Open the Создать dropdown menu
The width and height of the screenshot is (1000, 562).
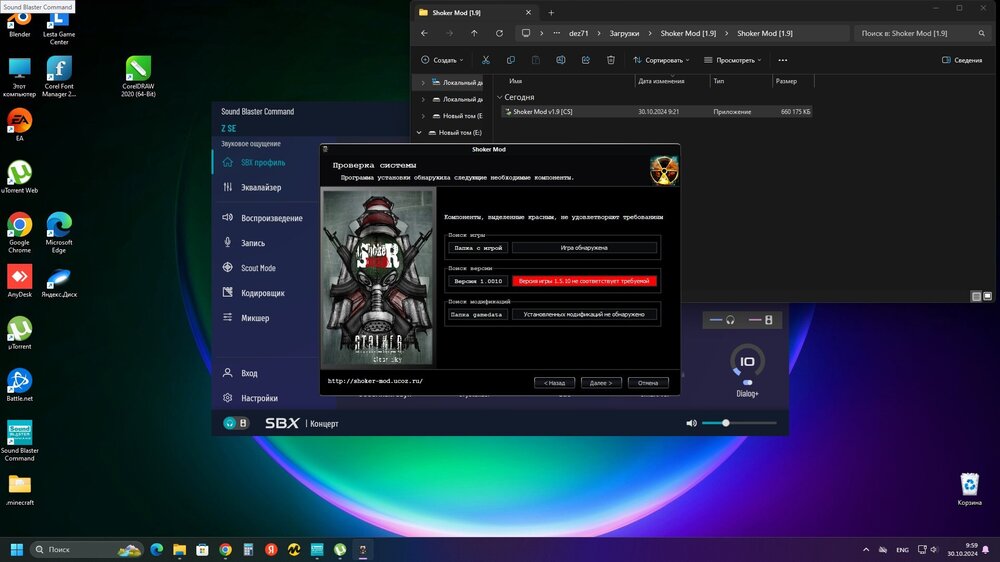[x=444, y=60]
